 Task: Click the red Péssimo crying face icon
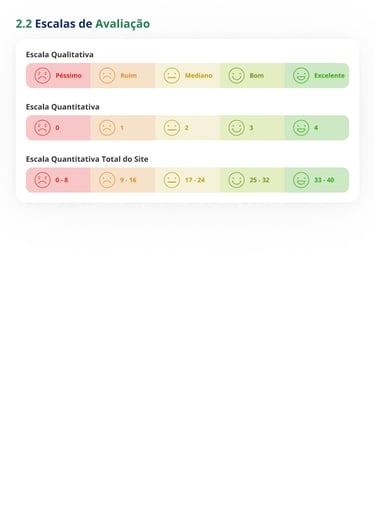(42, 75)
